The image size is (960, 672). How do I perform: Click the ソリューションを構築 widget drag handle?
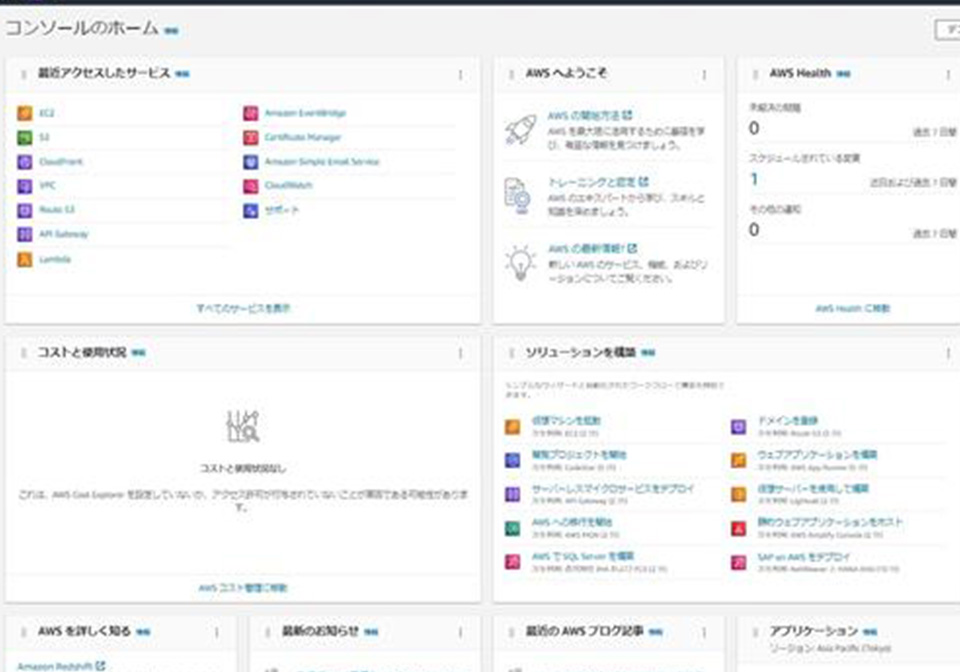tap(511, 353)
